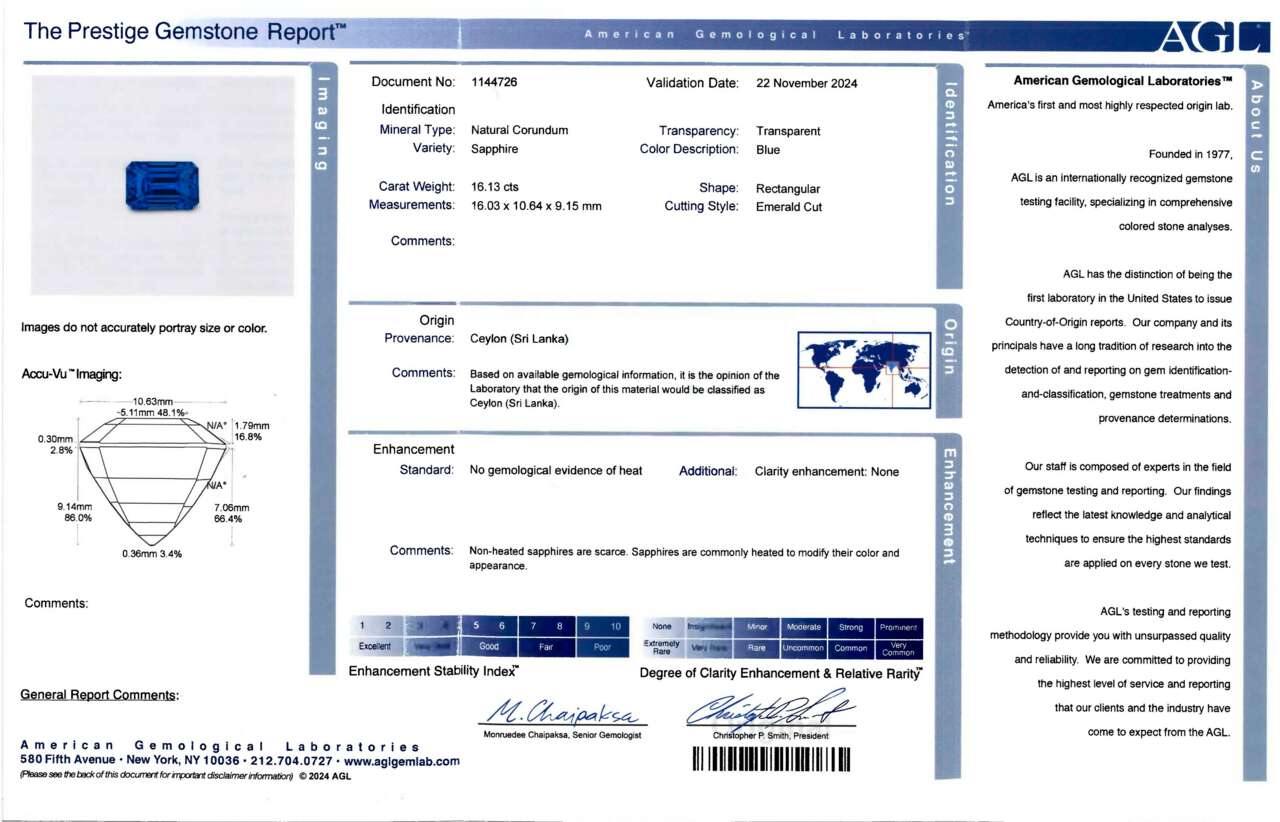Click the world map origin graphic
This screenshot has height=822, width=1280.
pos(864,369)
